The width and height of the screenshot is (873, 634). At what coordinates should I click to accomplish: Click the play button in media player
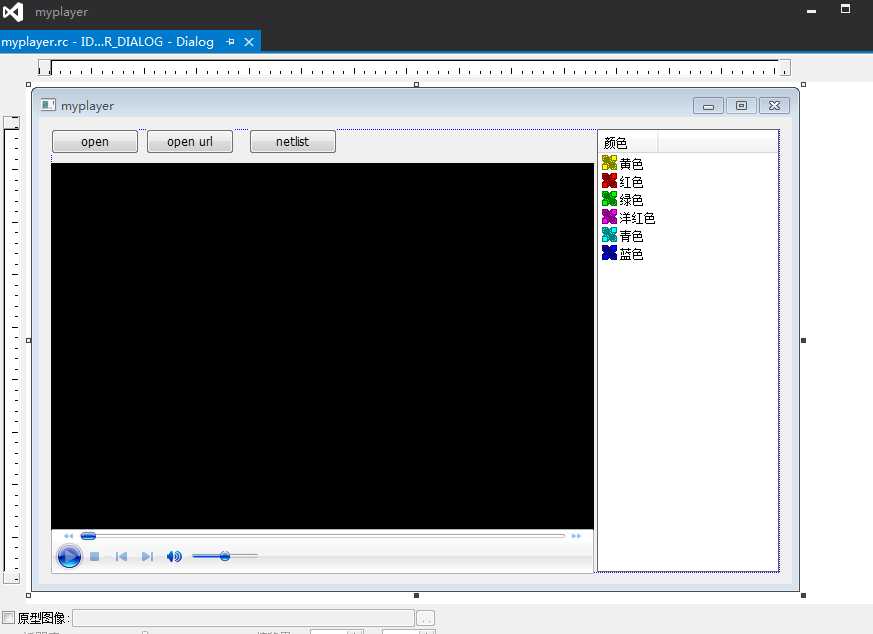[69, 556]
